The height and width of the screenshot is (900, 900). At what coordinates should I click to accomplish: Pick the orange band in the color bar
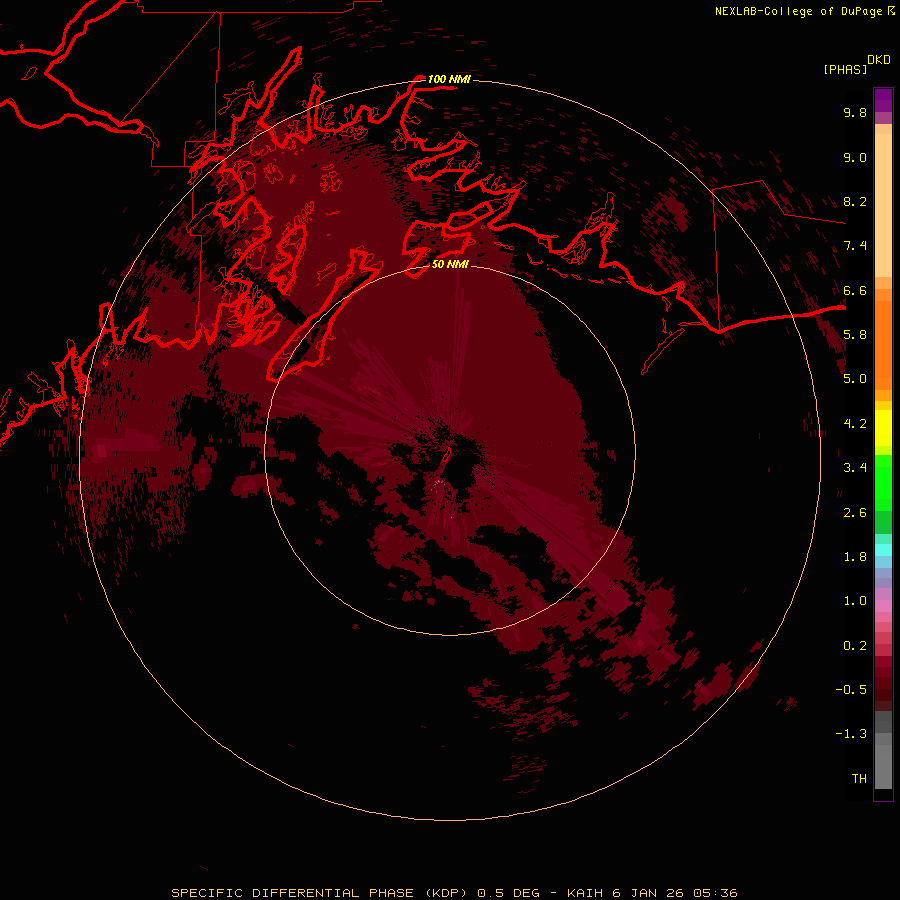click(883, 345)
